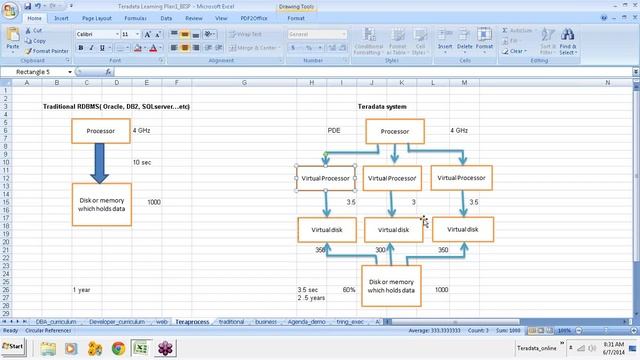Open Format as Table gallery
This screenshot has height=360, width=640.
click(x=397, y=41)
